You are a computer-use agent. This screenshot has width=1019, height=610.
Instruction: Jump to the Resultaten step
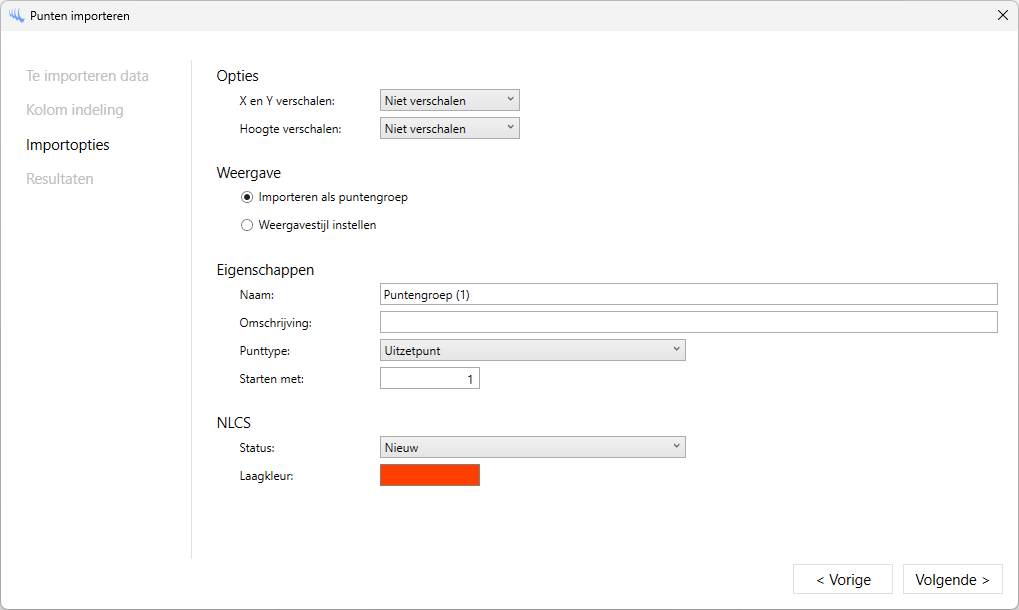[60, 179]
